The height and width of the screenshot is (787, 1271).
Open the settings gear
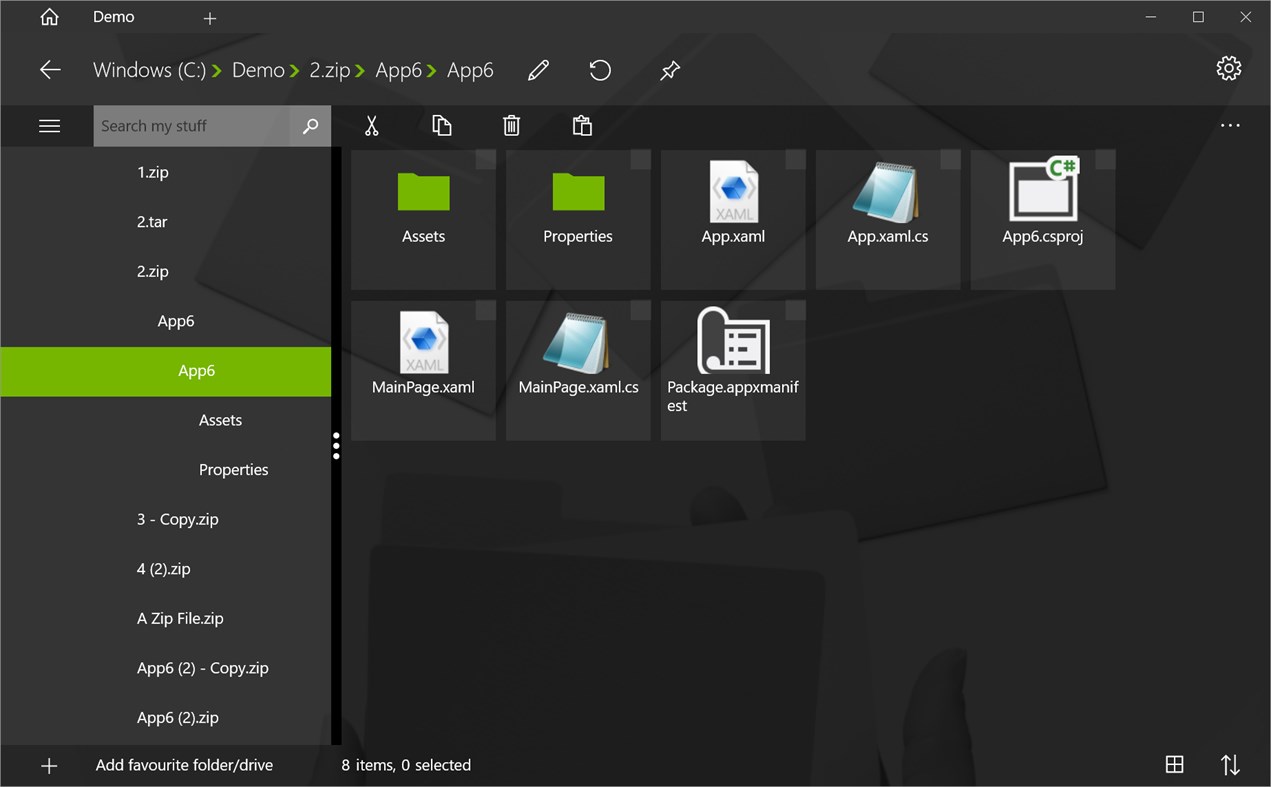[1228, 68]
